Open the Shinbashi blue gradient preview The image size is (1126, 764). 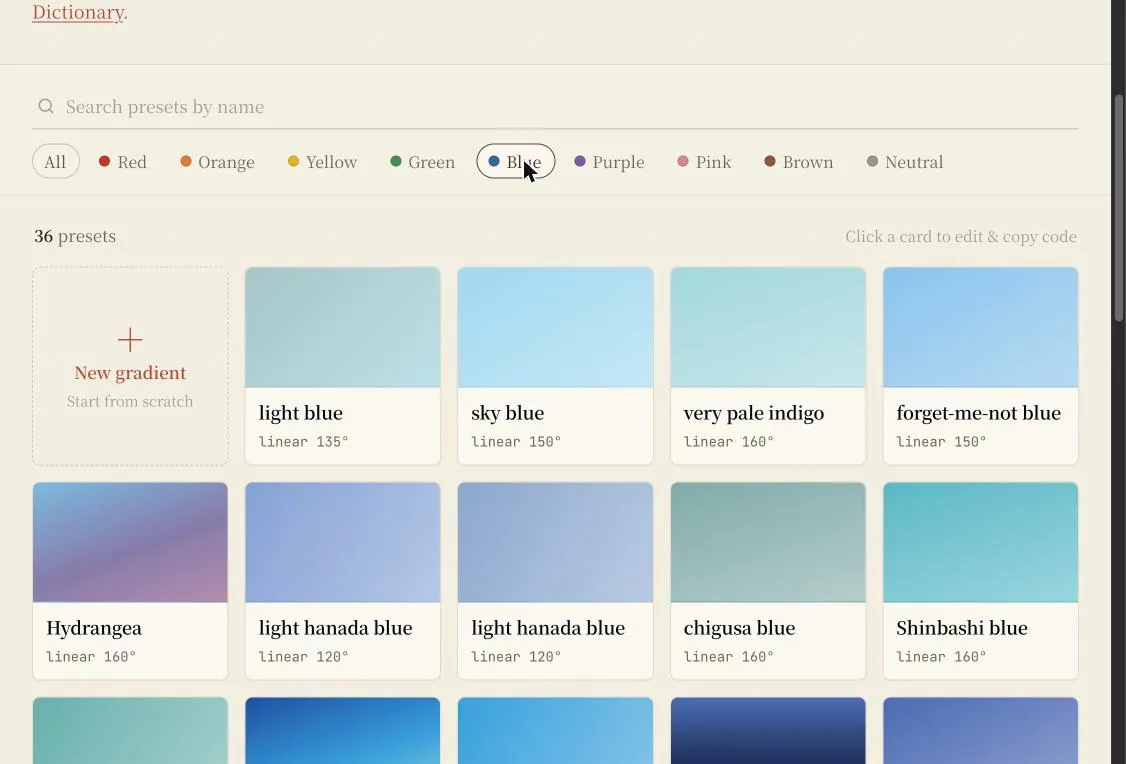980,542
